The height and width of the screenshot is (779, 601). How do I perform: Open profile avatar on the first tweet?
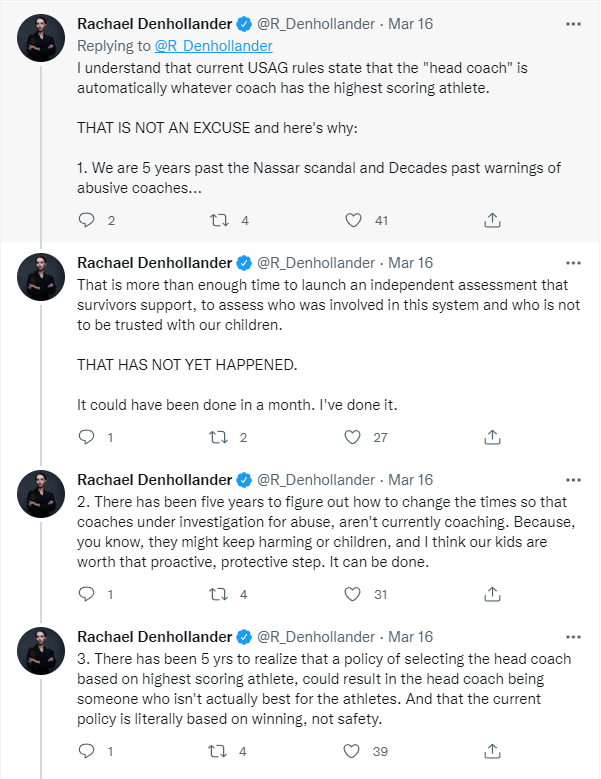click(44, 37)
